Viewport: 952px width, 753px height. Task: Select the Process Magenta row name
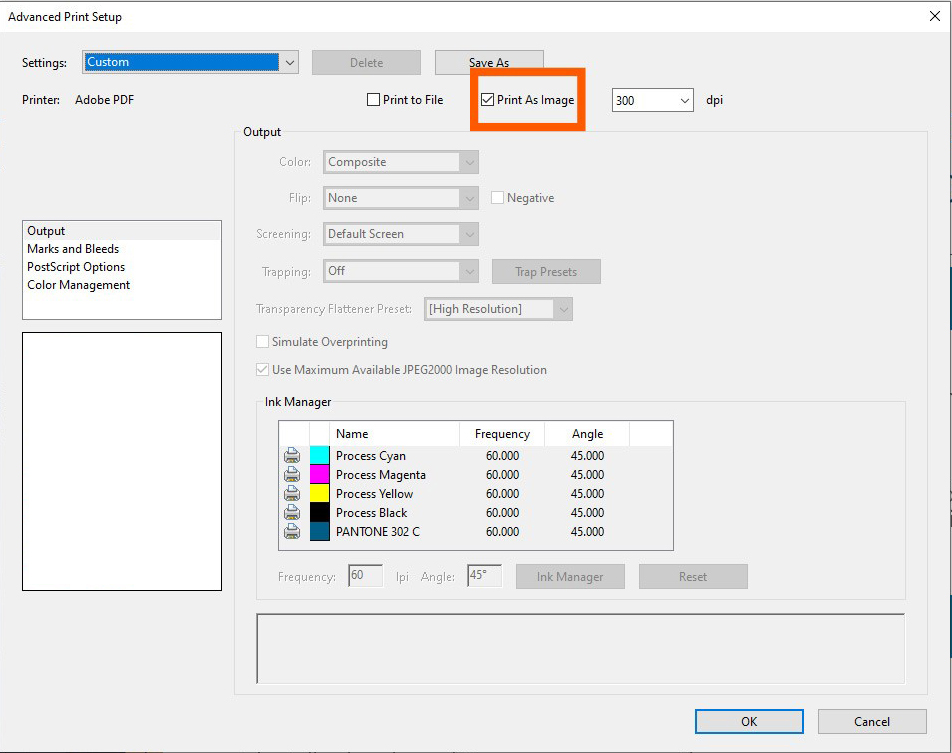point(381,474)
